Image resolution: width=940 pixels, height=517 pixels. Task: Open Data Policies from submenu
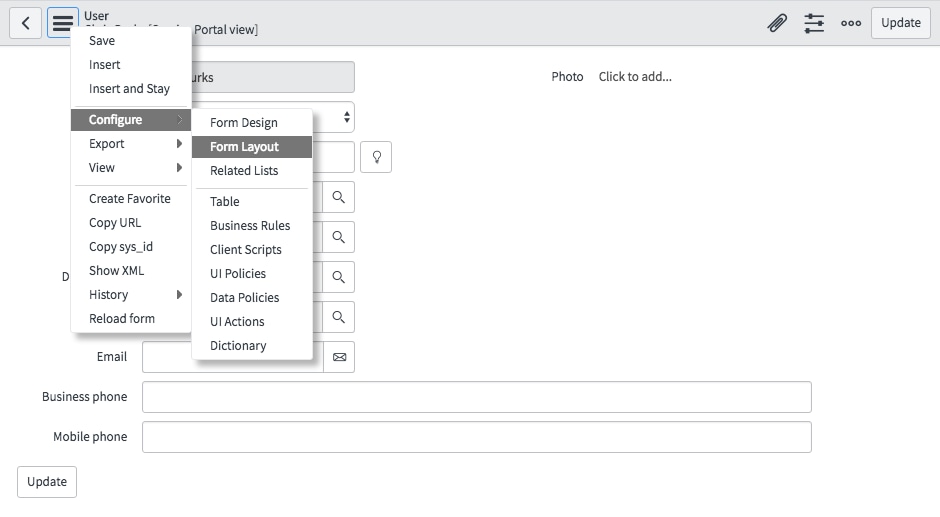pos(252,297)
